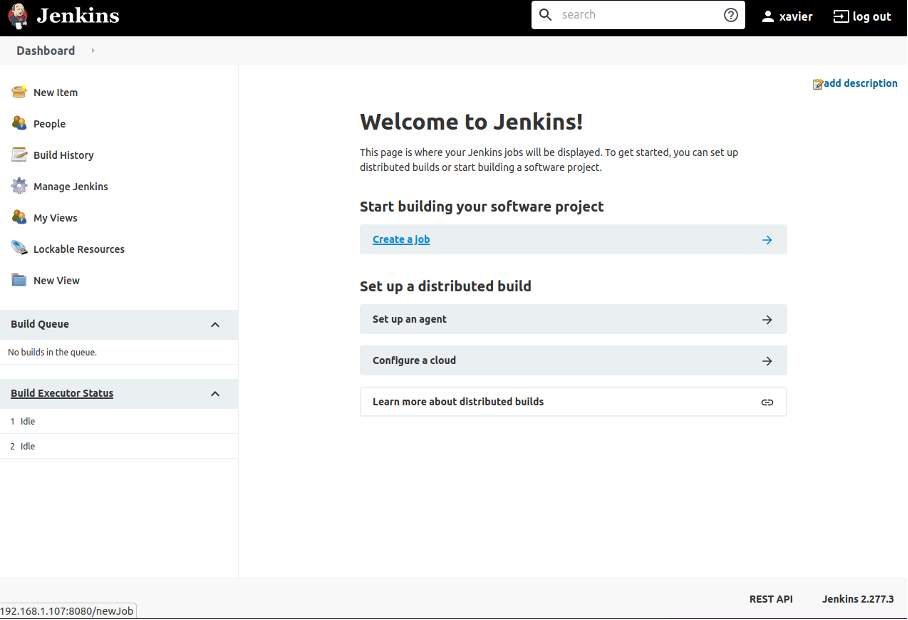This screenshot has height=620, width=908.
Task: Click the Jenkins title text in header
Action: 78,16
